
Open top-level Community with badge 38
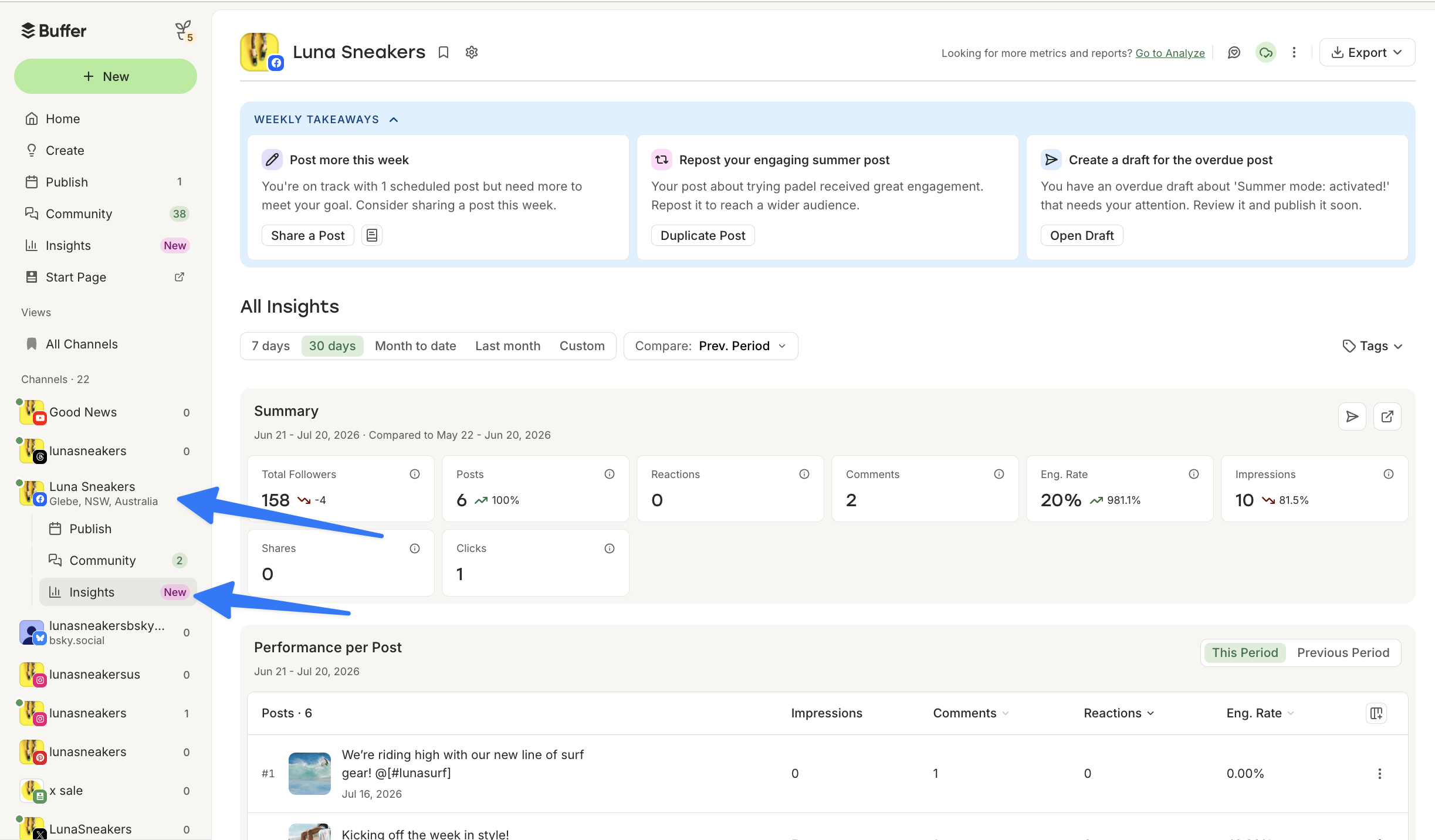coord(106,214)
